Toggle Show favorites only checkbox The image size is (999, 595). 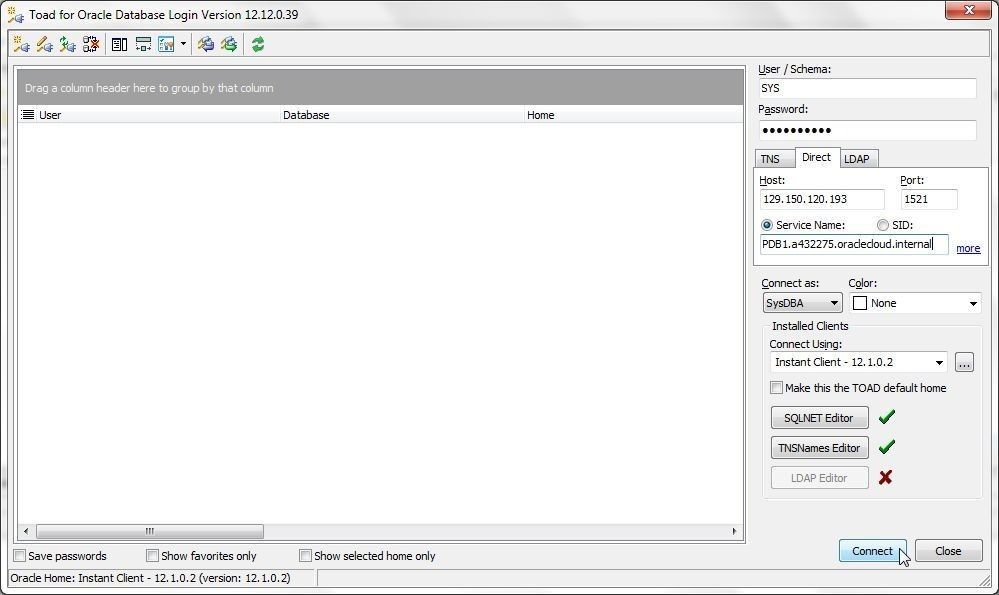(x=152, y=556)
